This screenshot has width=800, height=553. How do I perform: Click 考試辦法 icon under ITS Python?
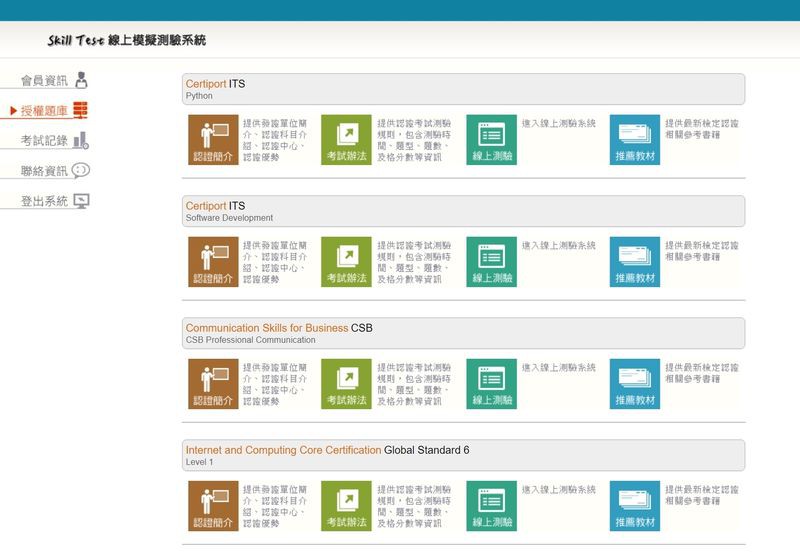(346, 140)
